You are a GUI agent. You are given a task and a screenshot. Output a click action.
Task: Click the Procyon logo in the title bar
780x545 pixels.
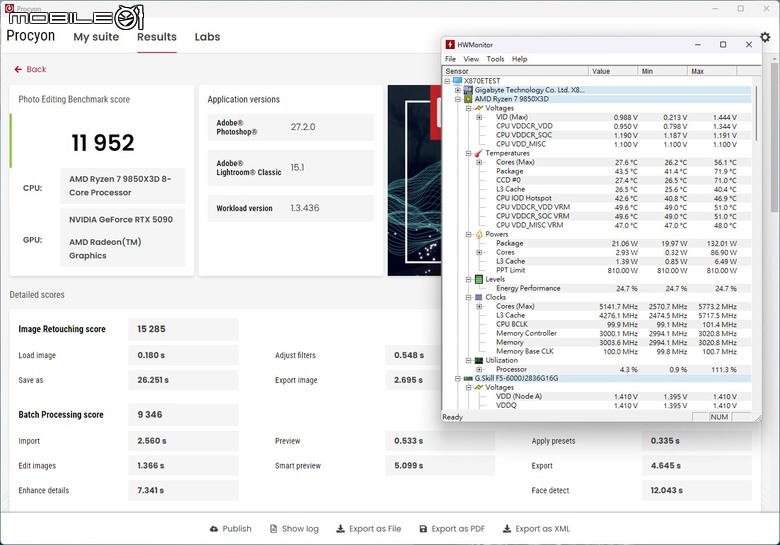(x=9, y=8)
